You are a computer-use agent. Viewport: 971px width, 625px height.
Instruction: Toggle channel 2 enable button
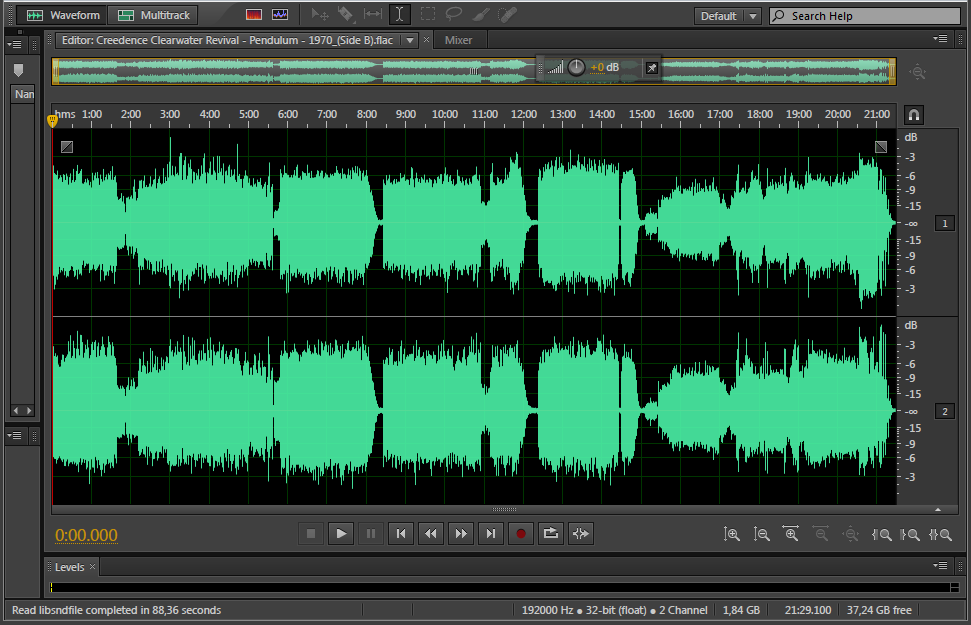pos(944,411)
